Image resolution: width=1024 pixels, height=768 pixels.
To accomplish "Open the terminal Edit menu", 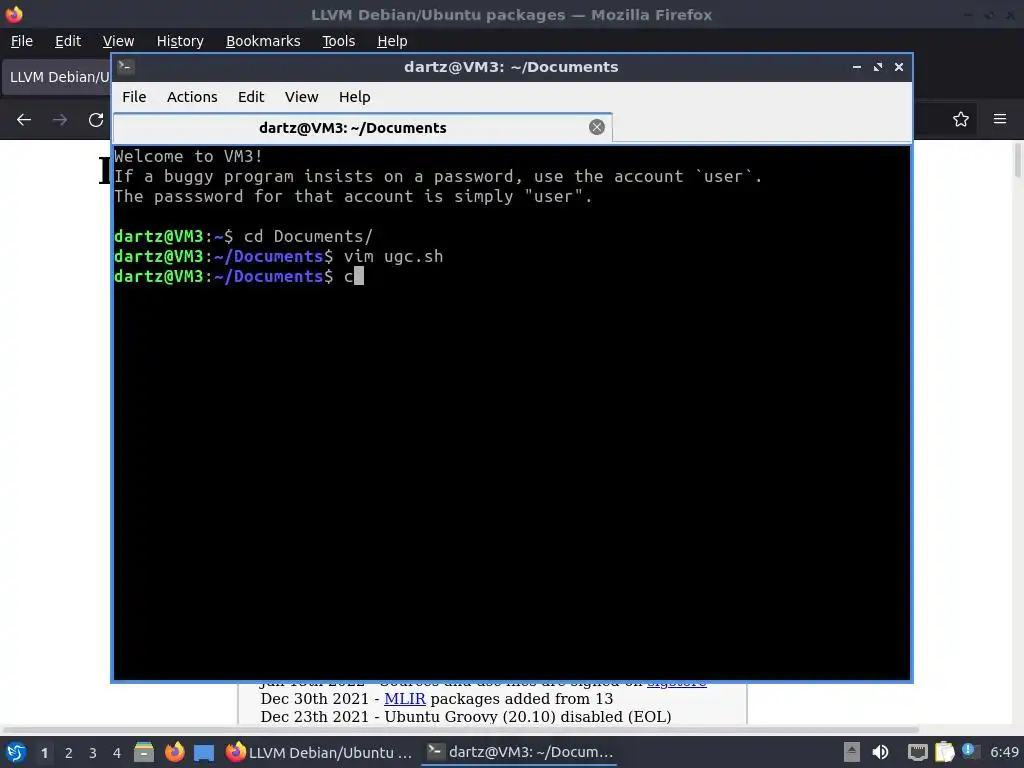I will (251, 97).
